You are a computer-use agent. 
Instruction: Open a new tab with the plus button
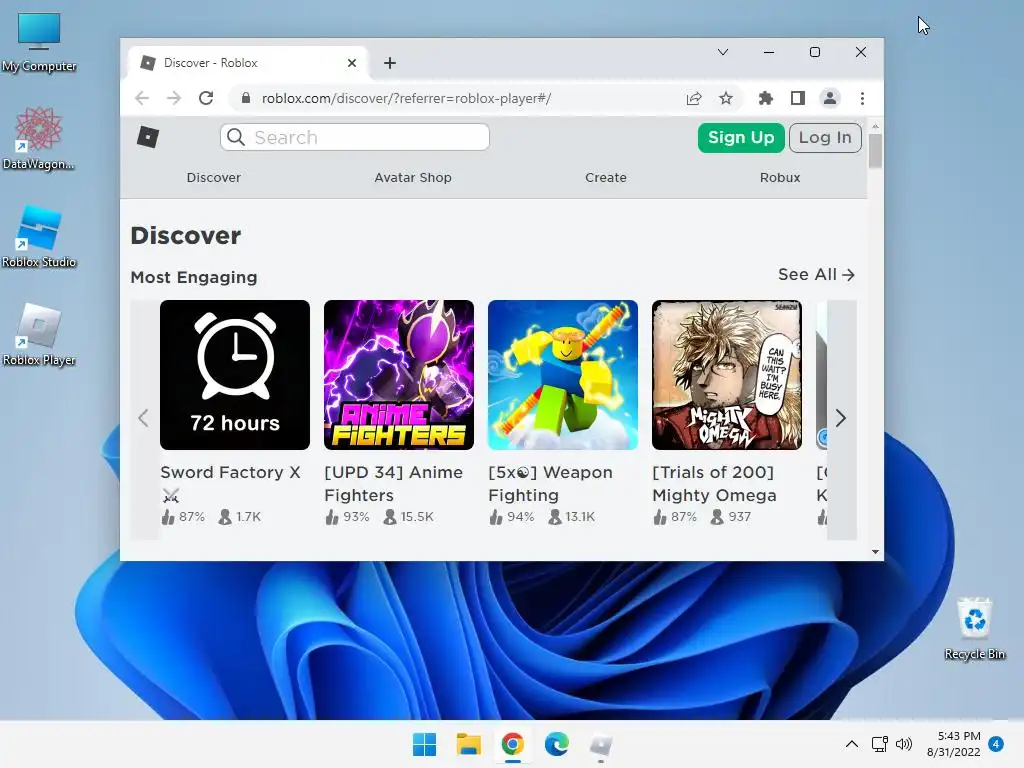coord(390,63)
